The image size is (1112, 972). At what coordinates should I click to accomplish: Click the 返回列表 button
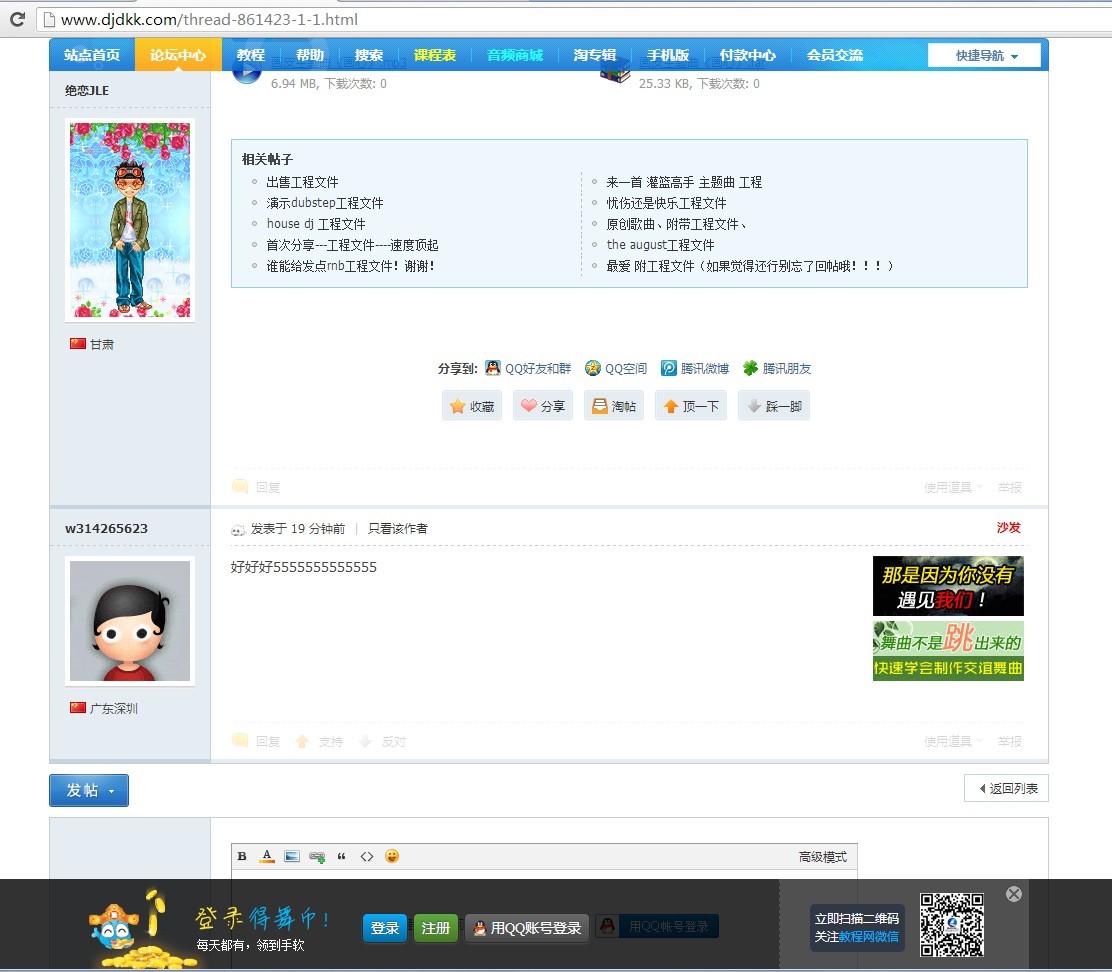[x=1006, y=788]
